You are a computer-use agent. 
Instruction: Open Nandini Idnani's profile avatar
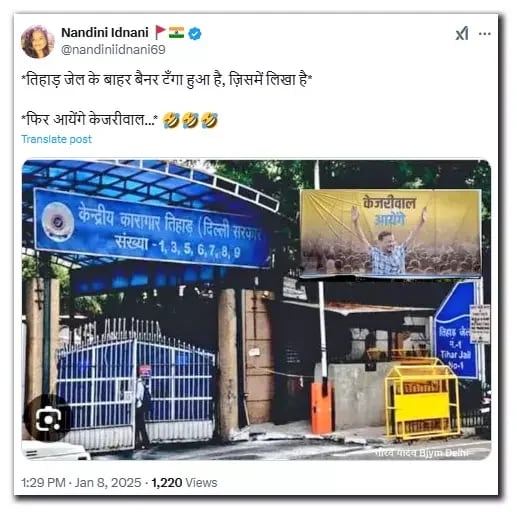coord(37,42)
